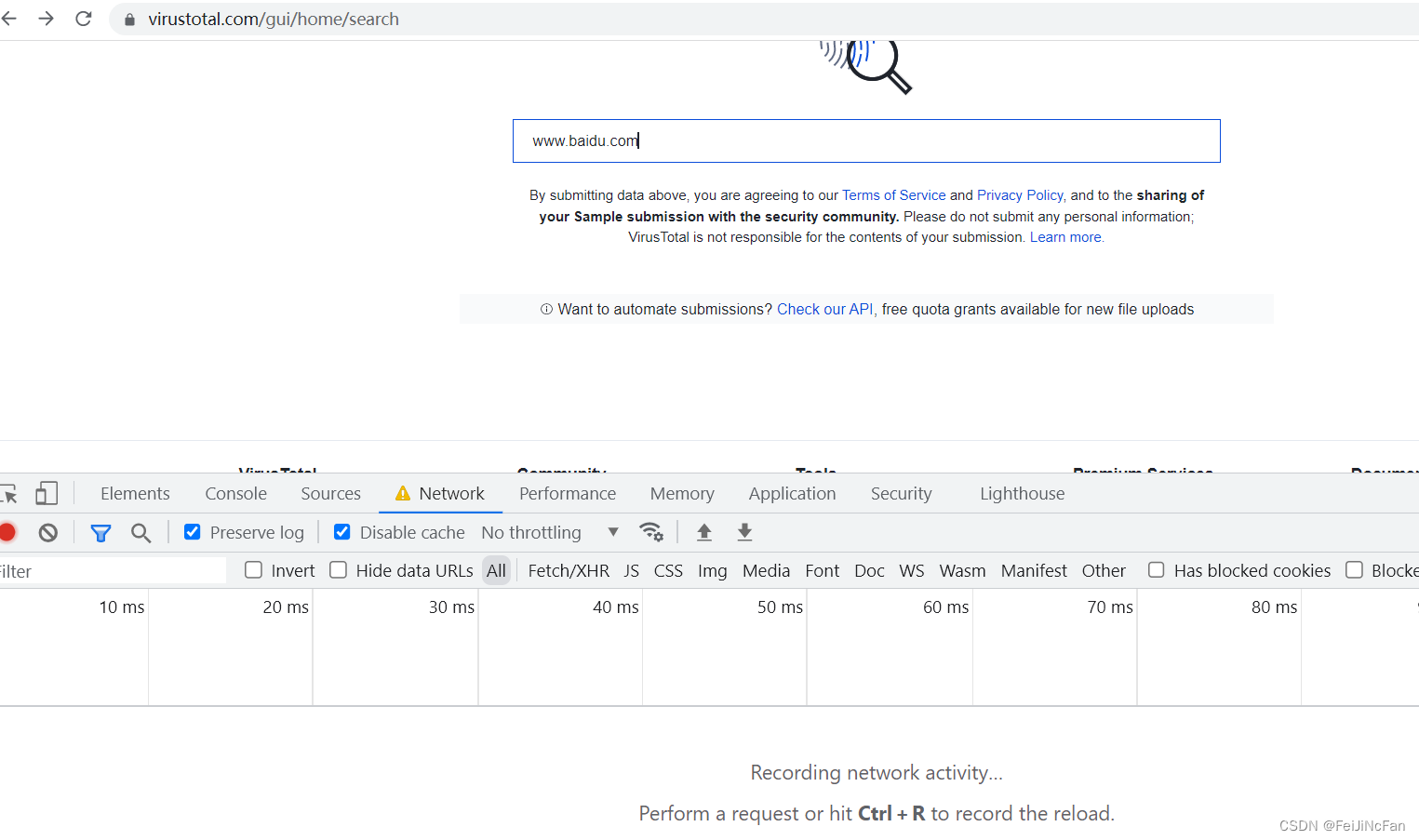Filter requests by Doc
Screen dimensions: 1419x840
coord(869,570)
